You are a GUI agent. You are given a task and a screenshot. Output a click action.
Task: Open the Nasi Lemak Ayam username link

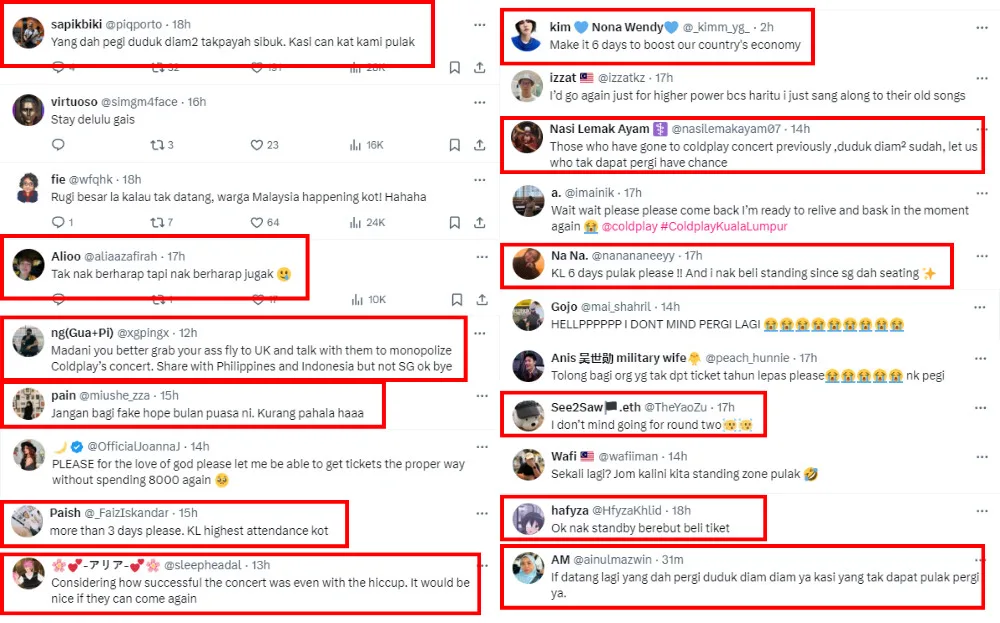click(599, 129)
